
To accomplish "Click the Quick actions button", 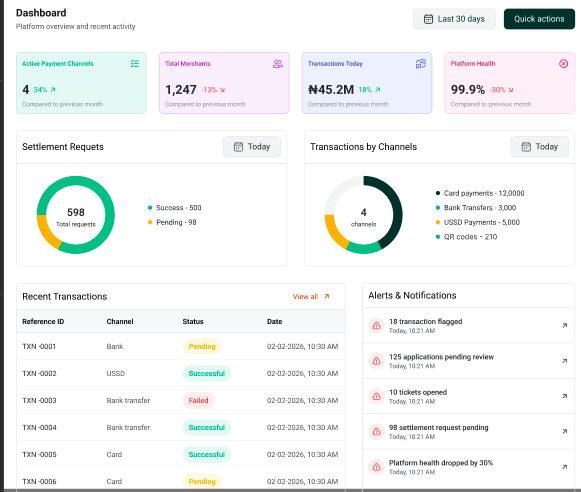I will (539, 19).
